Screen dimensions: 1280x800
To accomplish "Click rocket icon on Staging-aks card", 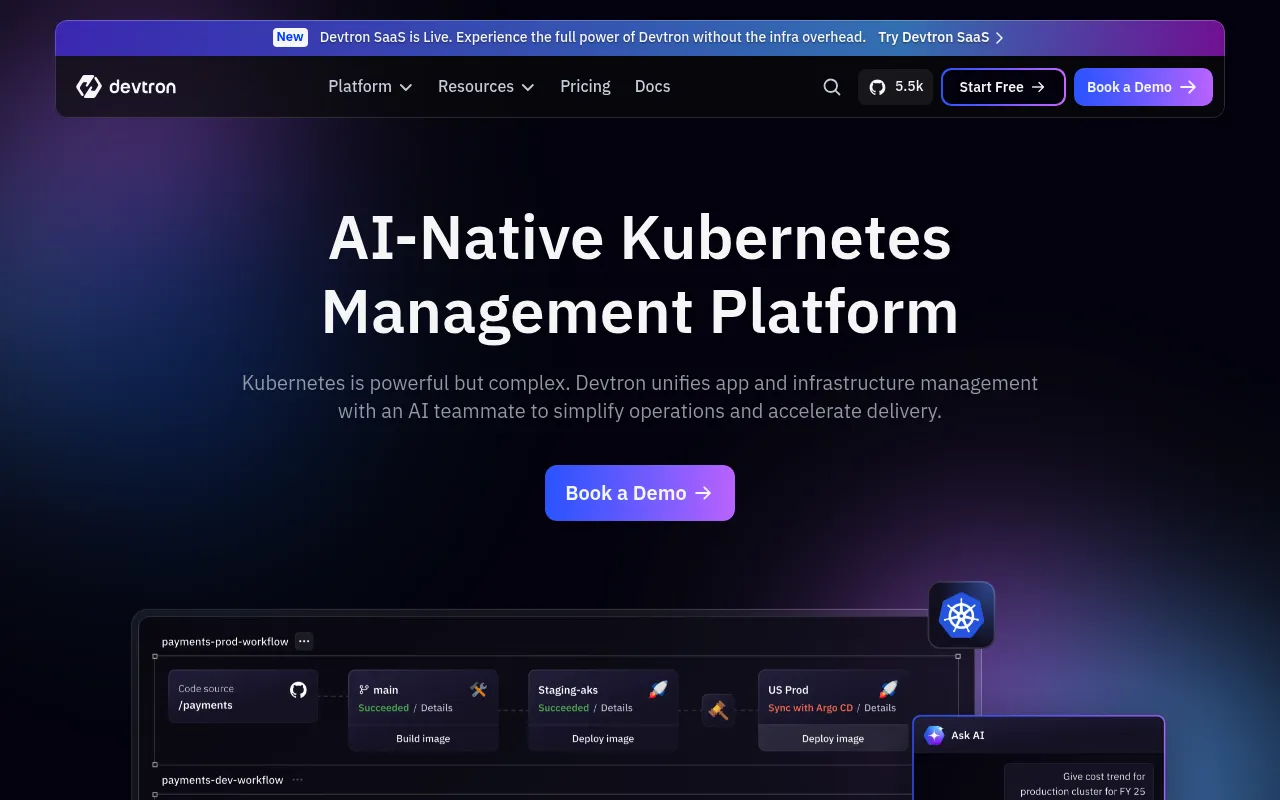I will pos(658,689).
